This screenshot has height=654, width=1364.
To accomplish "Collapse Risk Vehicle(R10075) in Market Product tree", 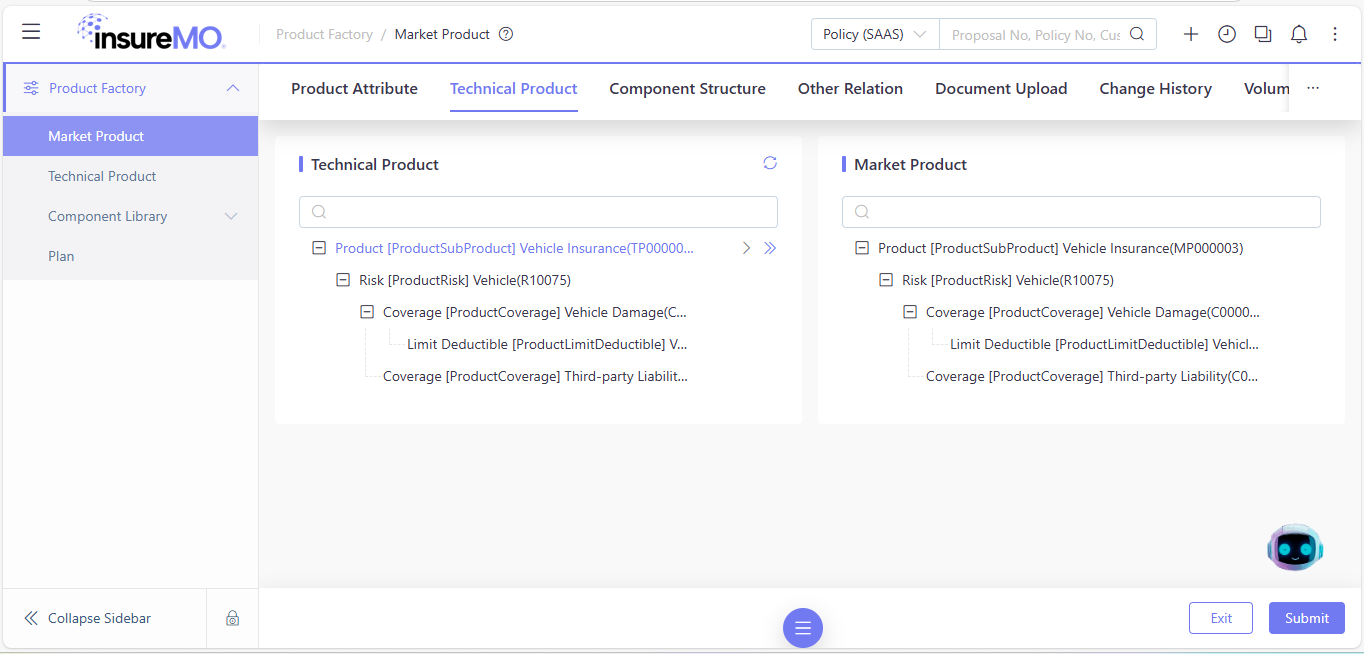I will click(x=886, y=280).
